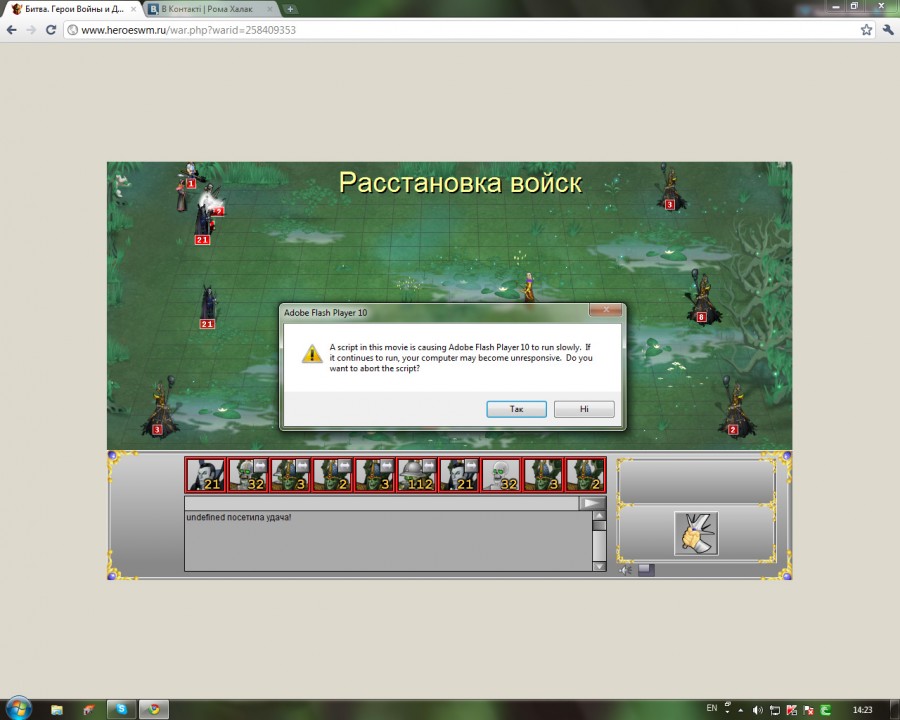Select the skeleton portrait without arrow overlay
The height and width of the screenshot is (720, 900).
tap(501, 475)
